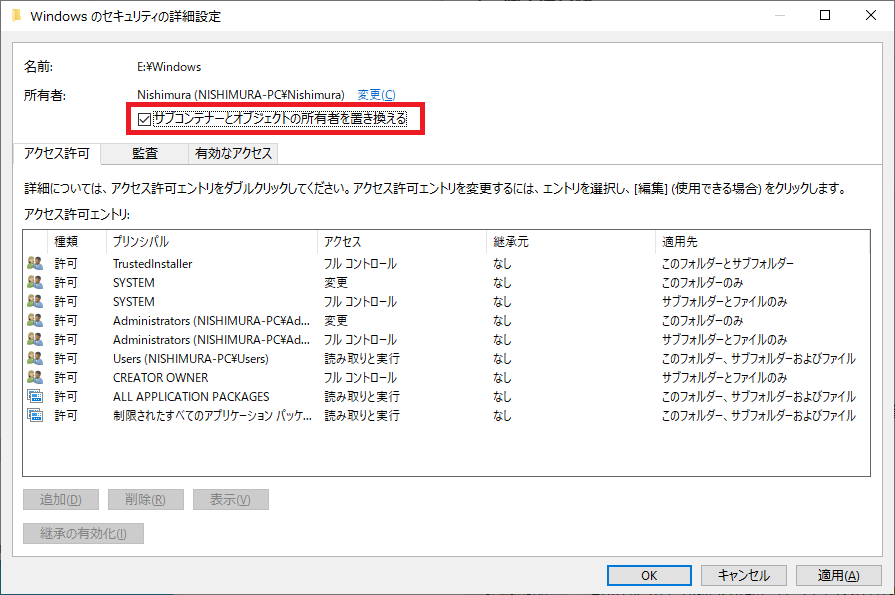Click このフォルダーとサブフォルダー in TrustedInstaller row

(728, 264)
